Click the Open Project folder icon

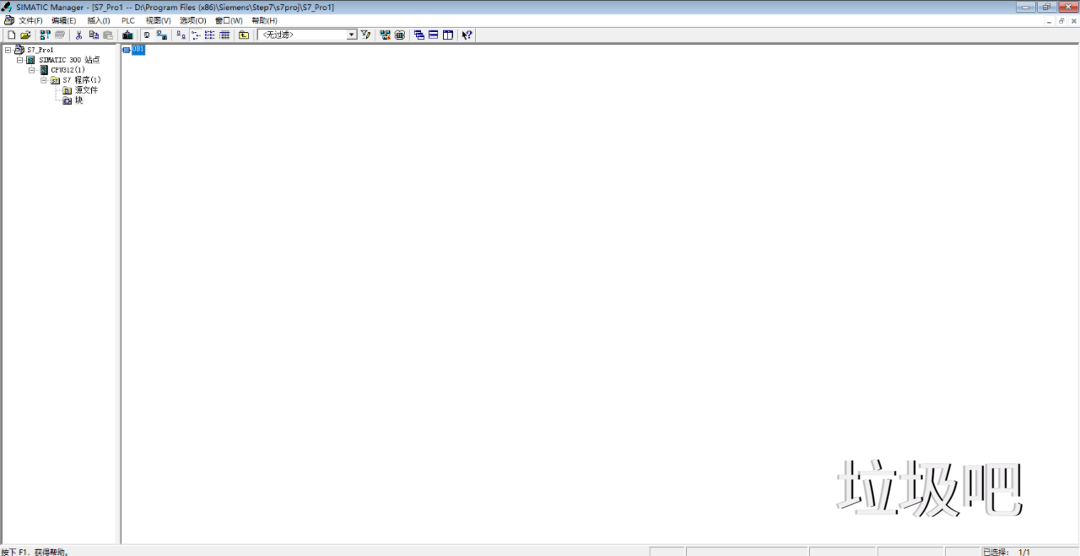tap(26, 35)
